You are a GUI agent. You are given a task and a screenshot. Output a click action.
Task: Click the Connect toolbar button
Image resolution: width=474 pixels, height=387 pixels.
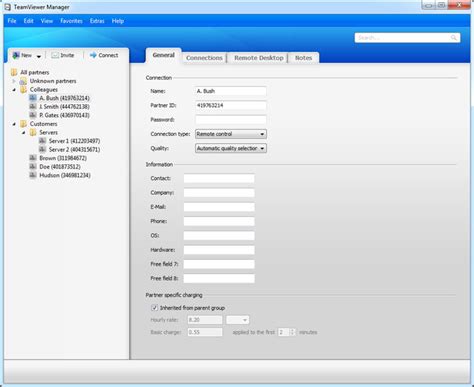point(104,55)
